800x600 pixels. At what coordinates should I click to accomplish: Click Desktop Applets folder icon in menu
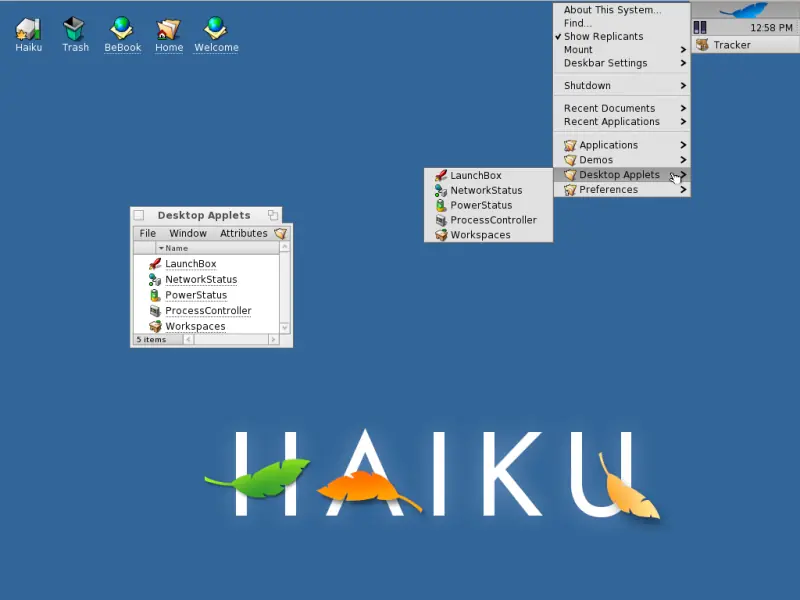(x=570, y=175)
